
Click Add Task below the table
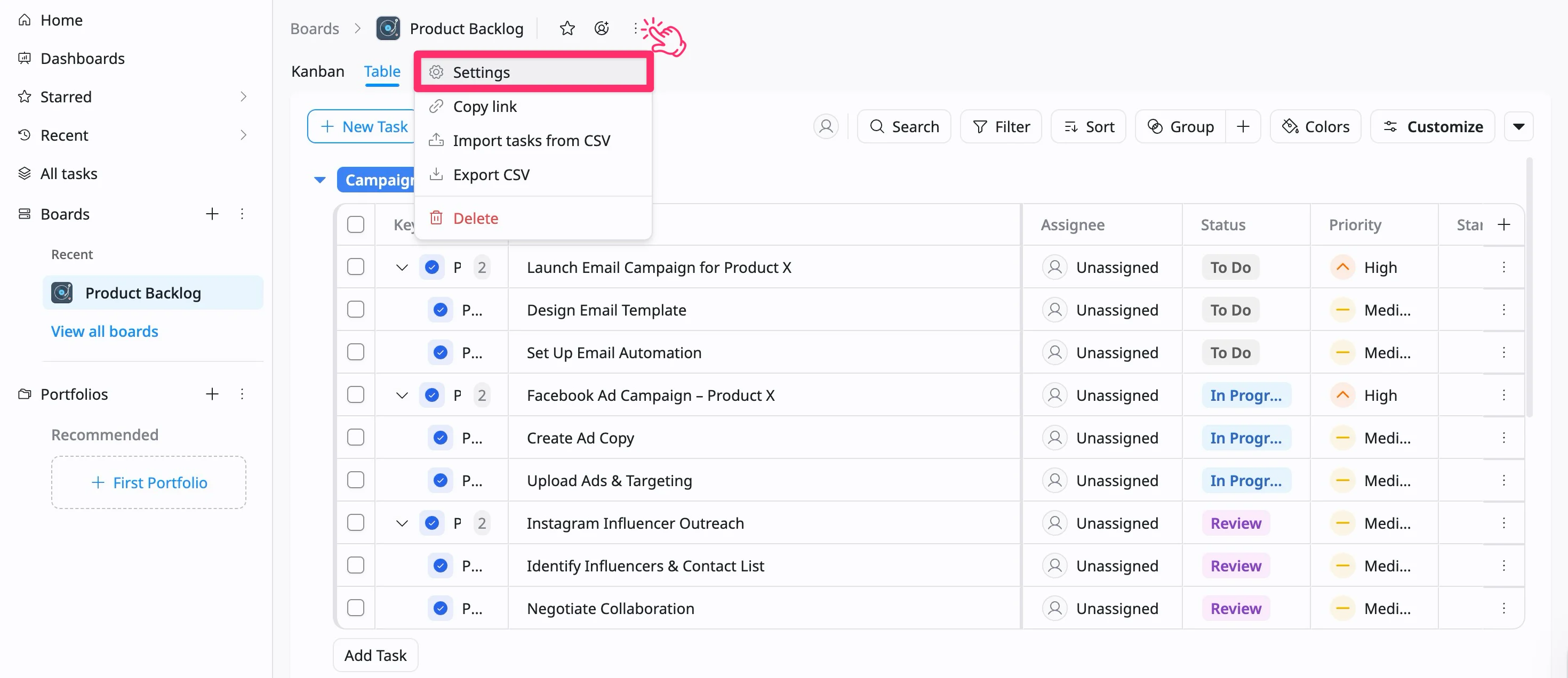[375, 655]
